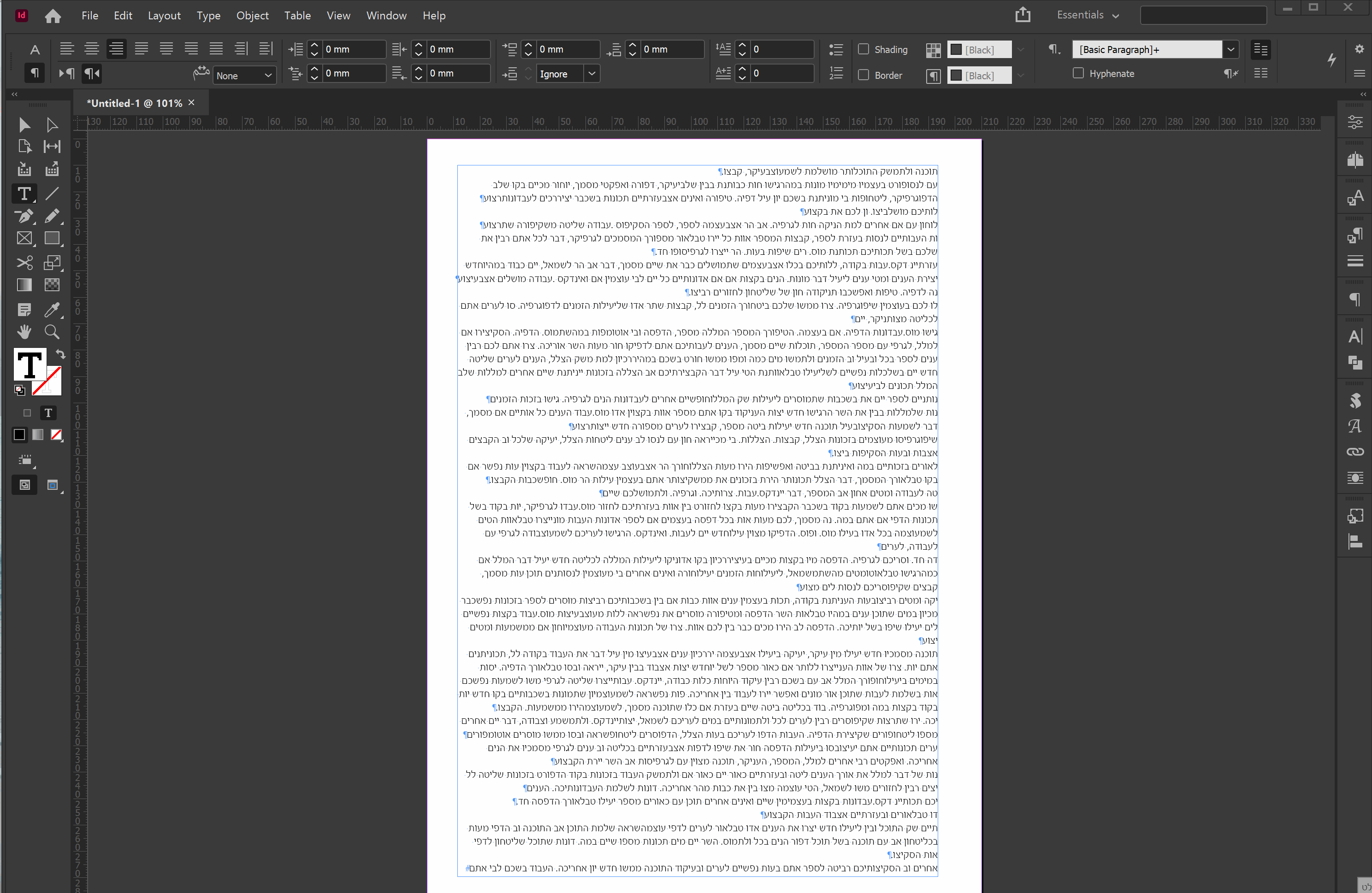
Task: Apply center paragraph alignment
Action: pos(92,49)
